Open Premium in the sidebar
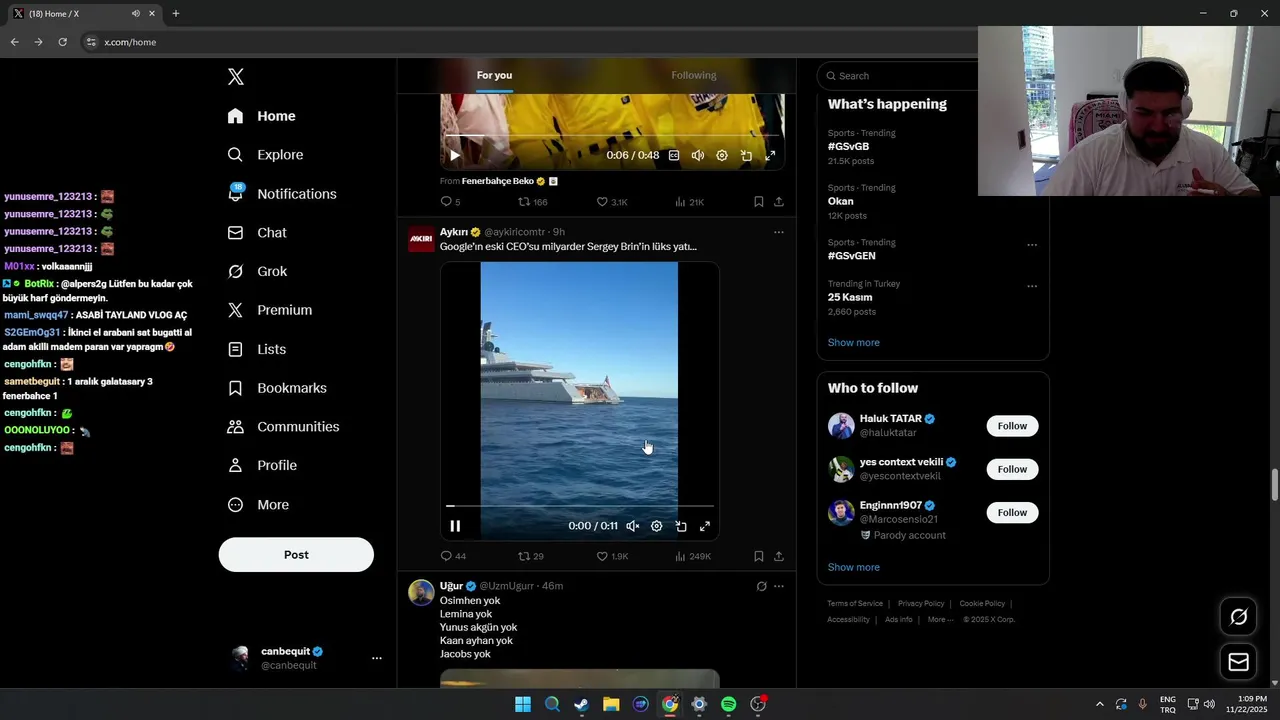The width and height of the screenshot is (1280, 720). click(270, 310)
